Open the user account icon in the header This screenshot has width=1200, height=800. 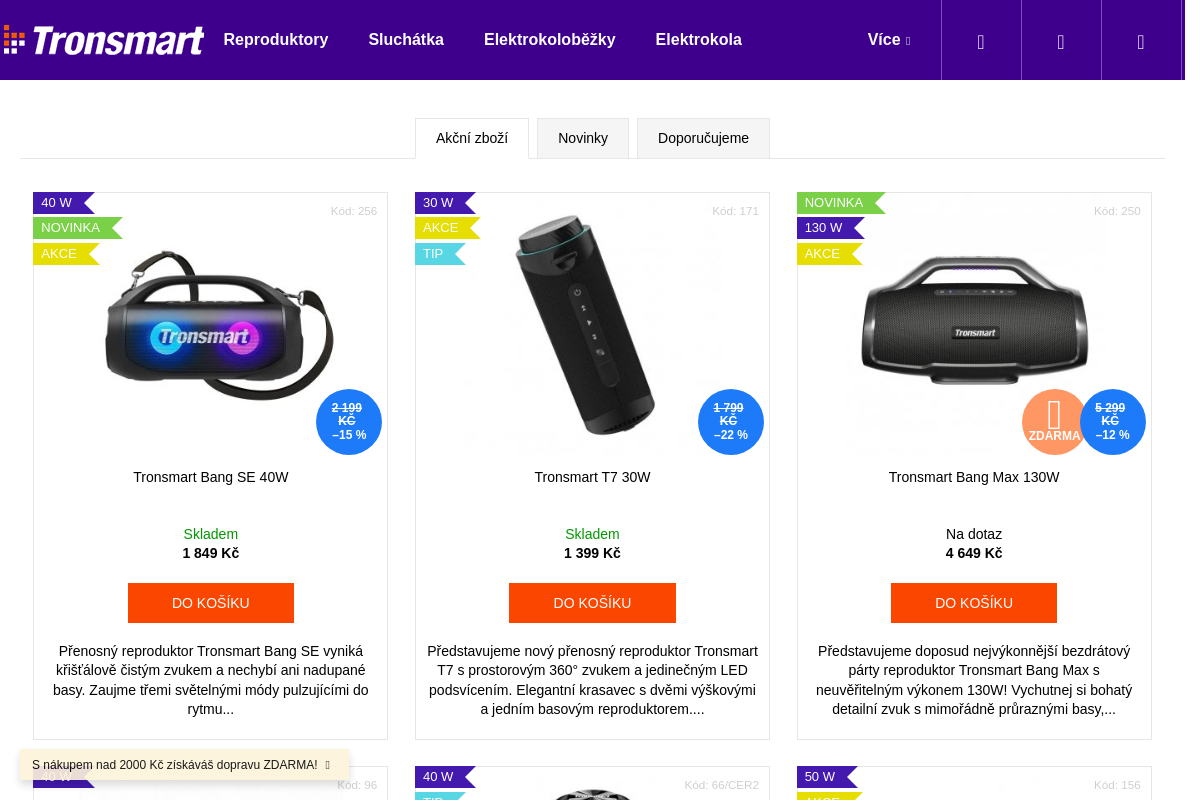1061,40
